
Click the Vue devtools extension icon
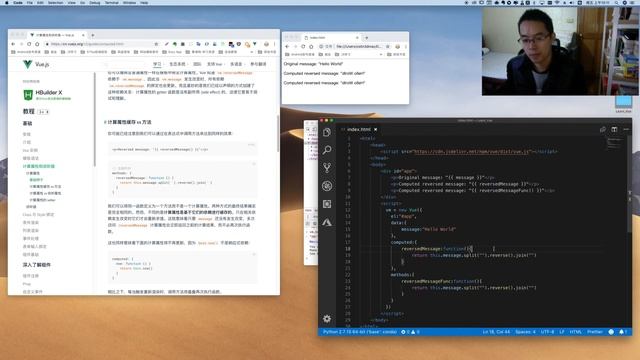click(255, 44)
